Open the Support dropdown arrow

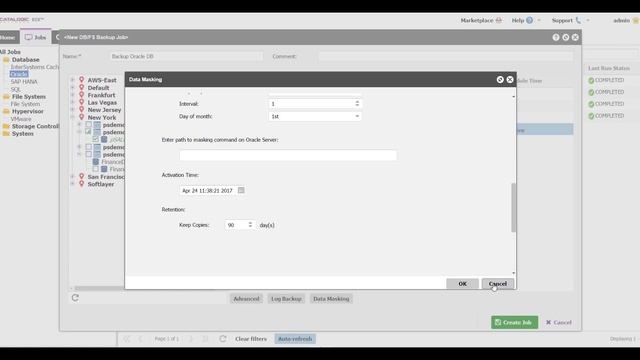coord(588,20)
